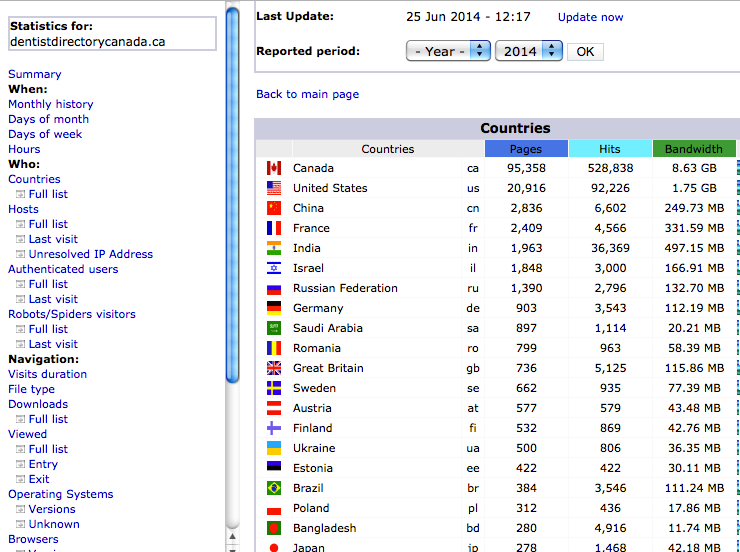Click the Israel flag icon
The height and width of the screenshot is (552, 740).
274,268
